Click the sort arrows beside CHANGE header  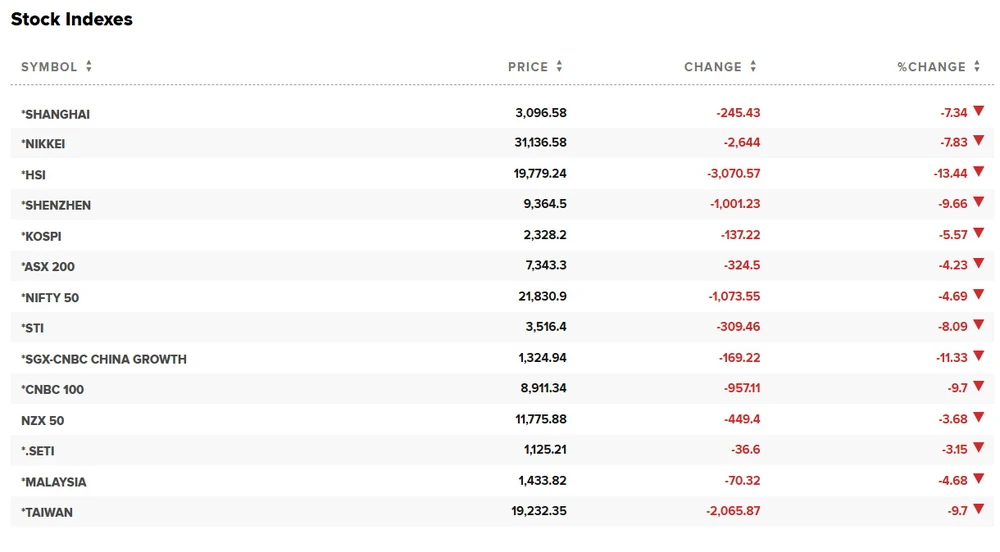pyautogui.click(x=753, y=67)
